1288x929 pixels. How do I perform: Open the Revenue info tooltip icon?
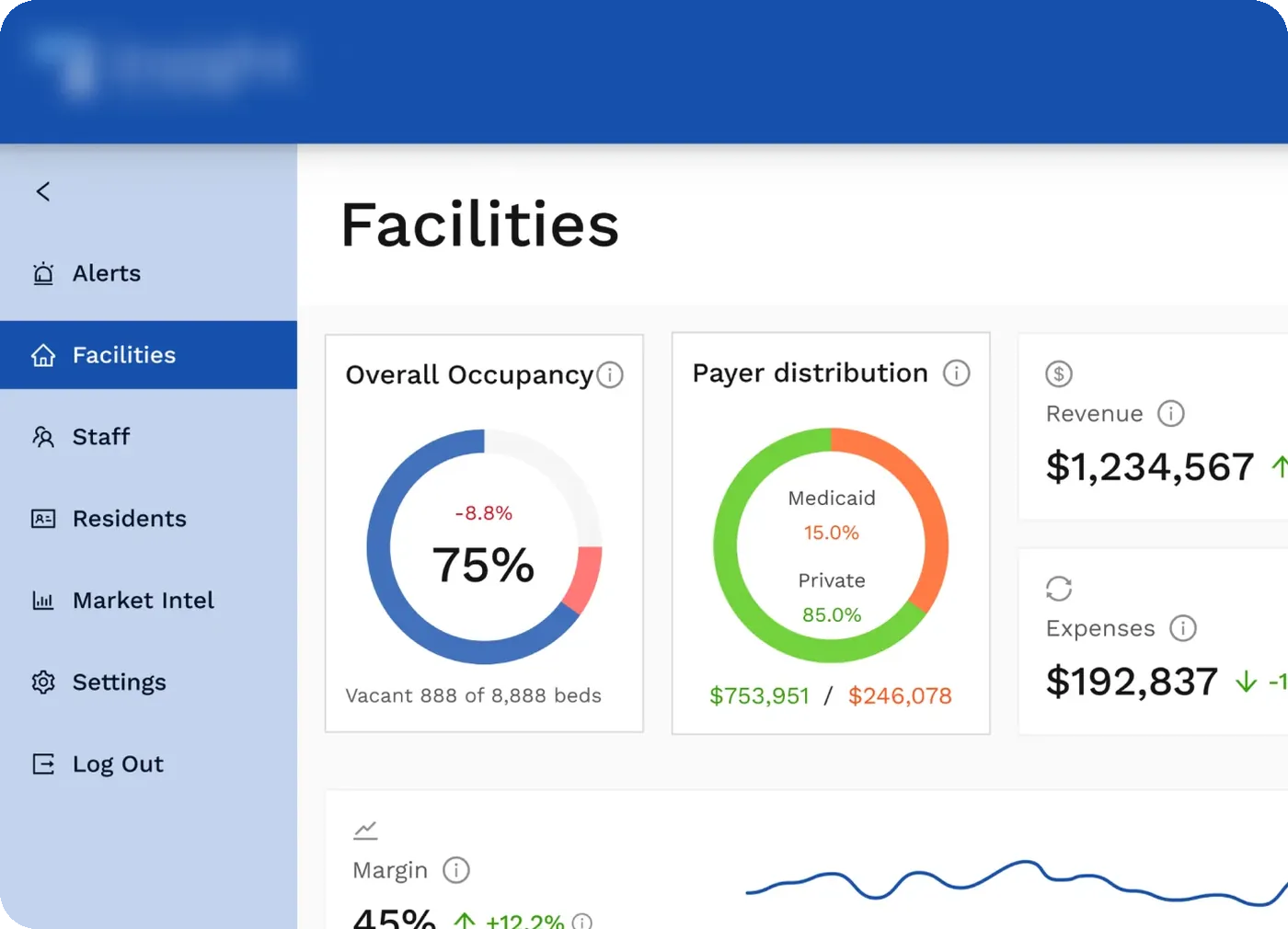(1171, 413)
